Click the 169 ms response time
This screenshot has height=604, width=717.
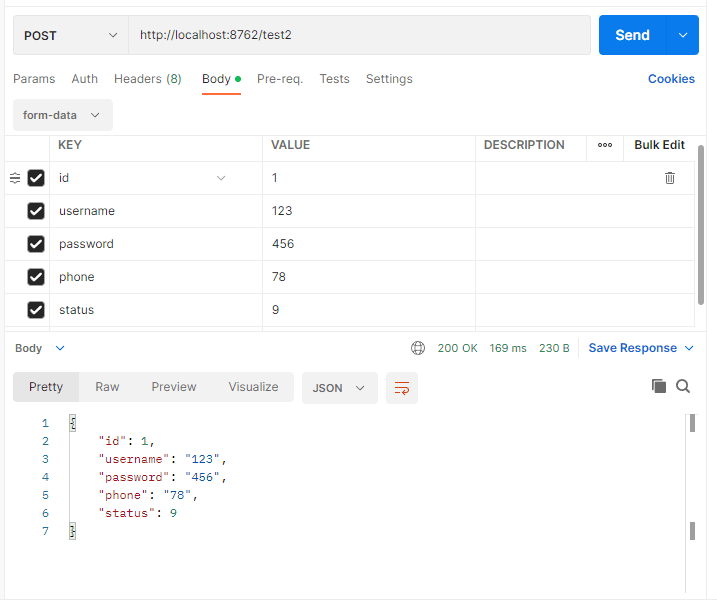[508, 348]
